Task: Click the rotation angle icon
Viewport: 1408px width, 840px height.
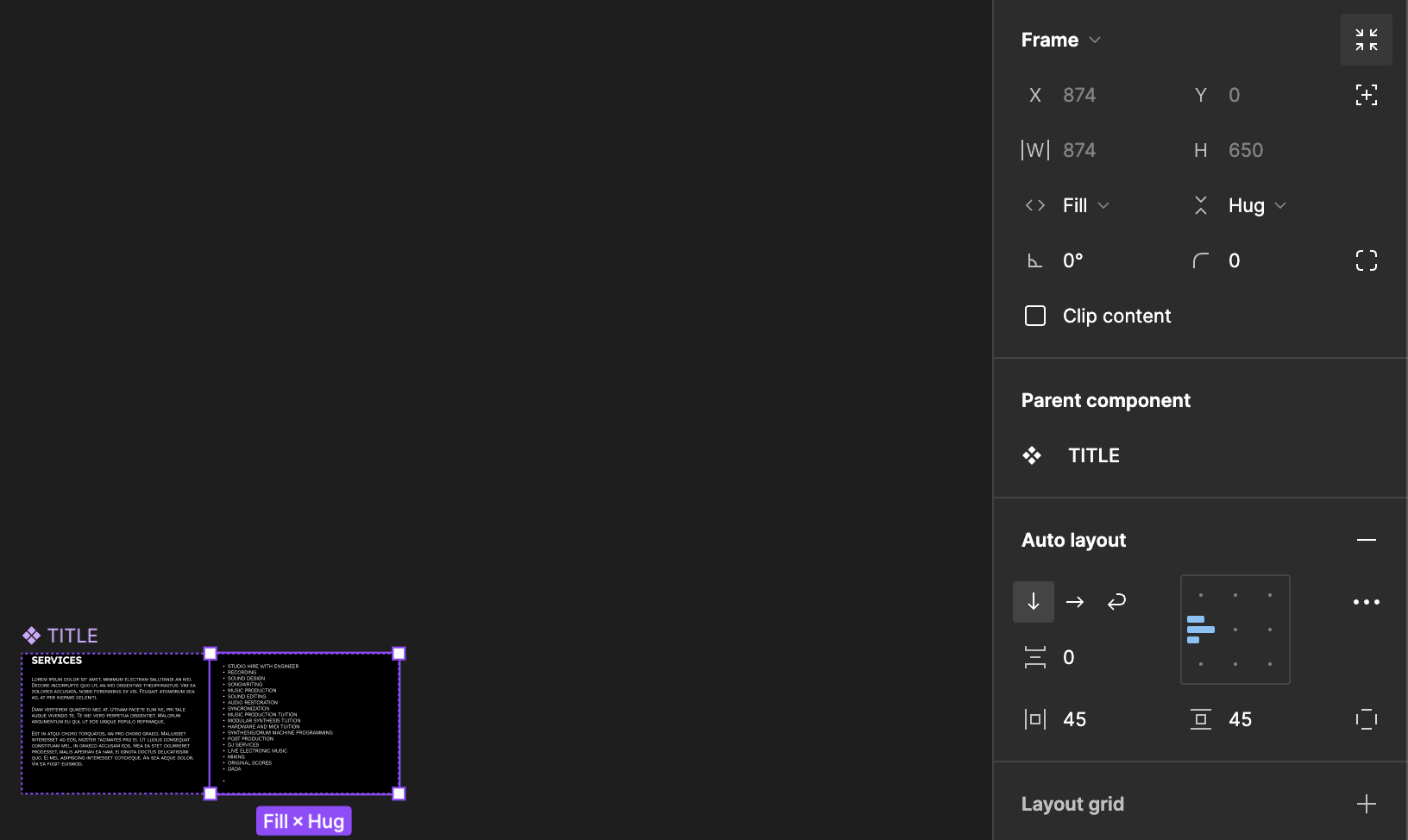Action: [1034, 260]
